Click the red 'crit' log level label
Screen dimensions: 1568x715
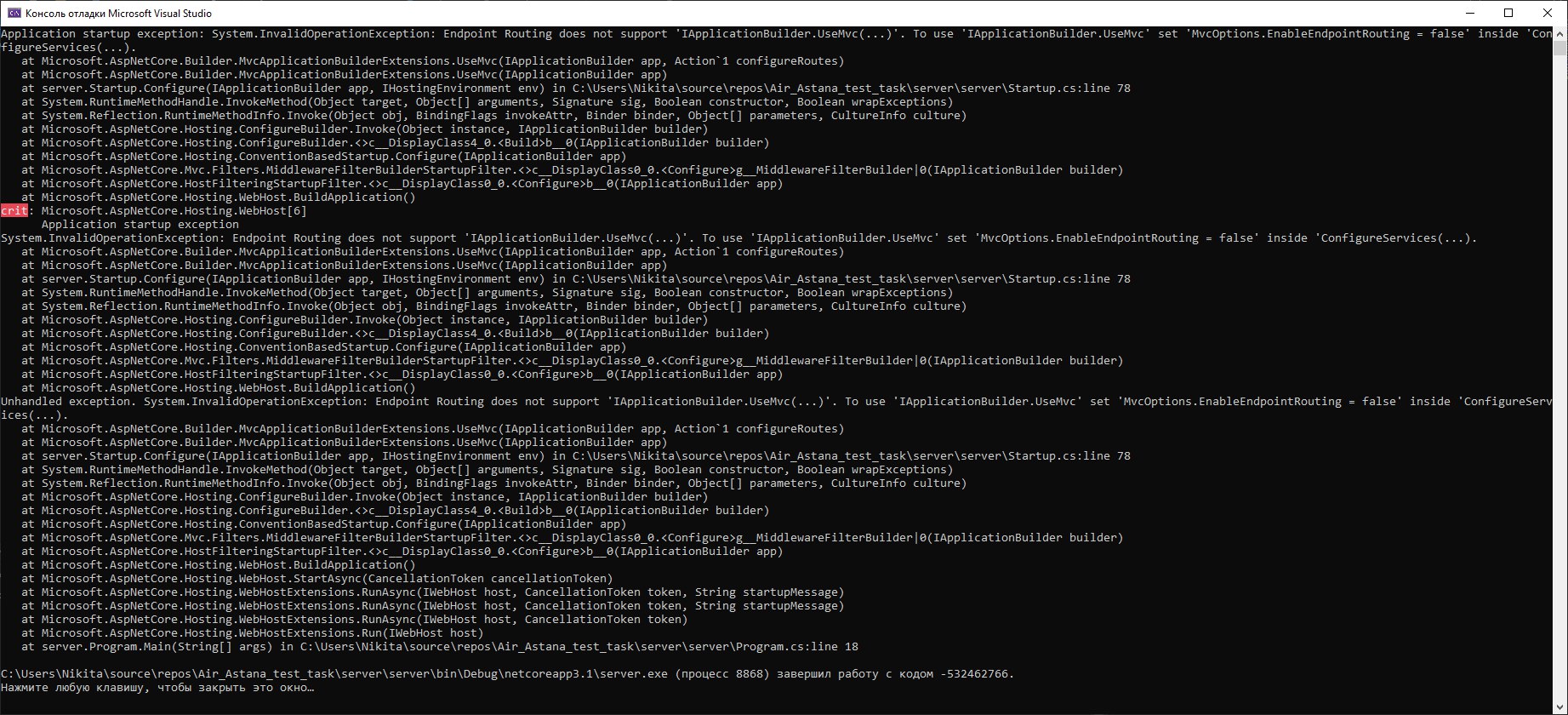[x=14, y=210]
